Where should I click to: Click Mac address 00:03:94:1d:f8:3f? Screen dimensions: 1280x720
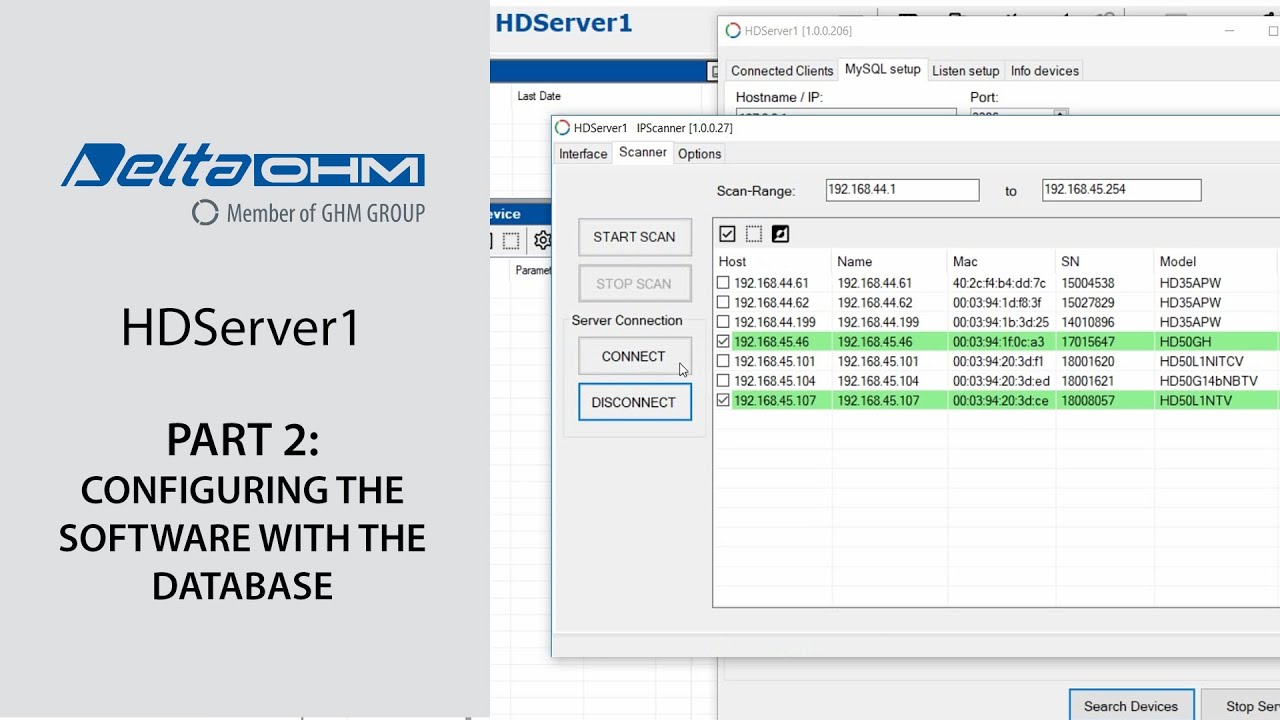coord(997,302)
